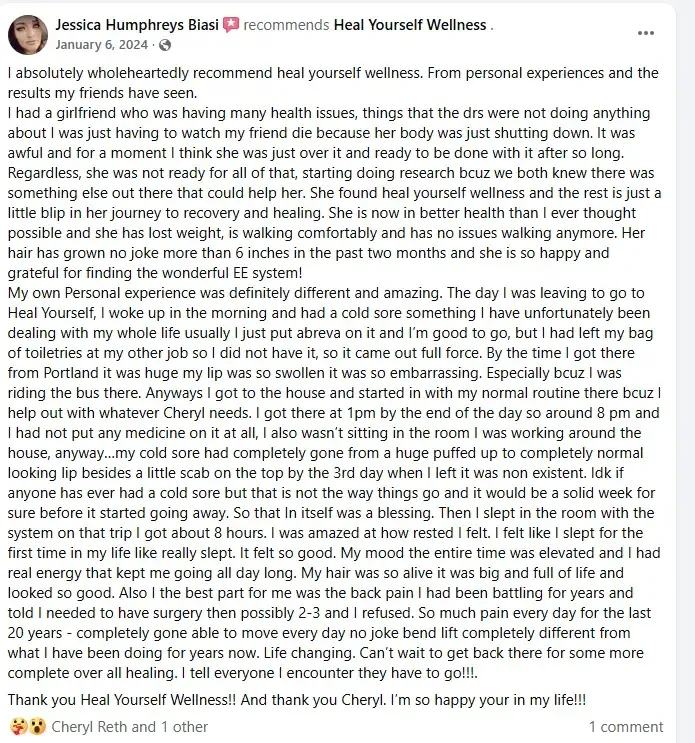View reactions by Cheryl Reth and 1 other
Image resolution: width=695 pixels, height=743 pixels.
pyautogui.click(x=129, y=727)
